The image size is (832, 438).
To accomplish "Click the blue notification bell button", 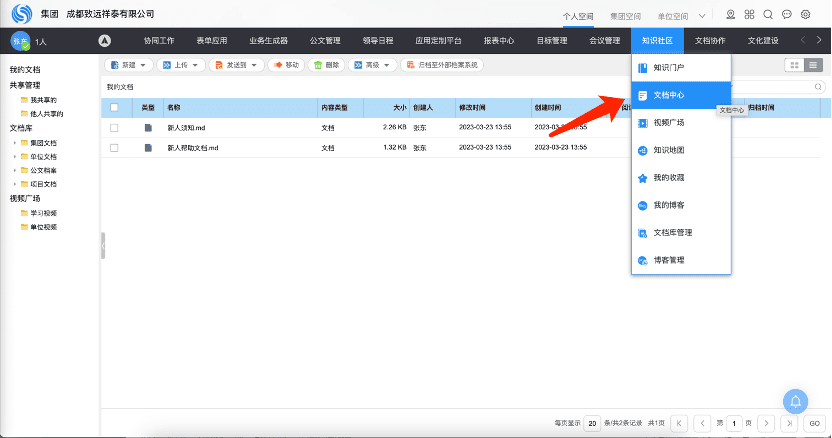I will pyautogui.click(x=795, y=401).
